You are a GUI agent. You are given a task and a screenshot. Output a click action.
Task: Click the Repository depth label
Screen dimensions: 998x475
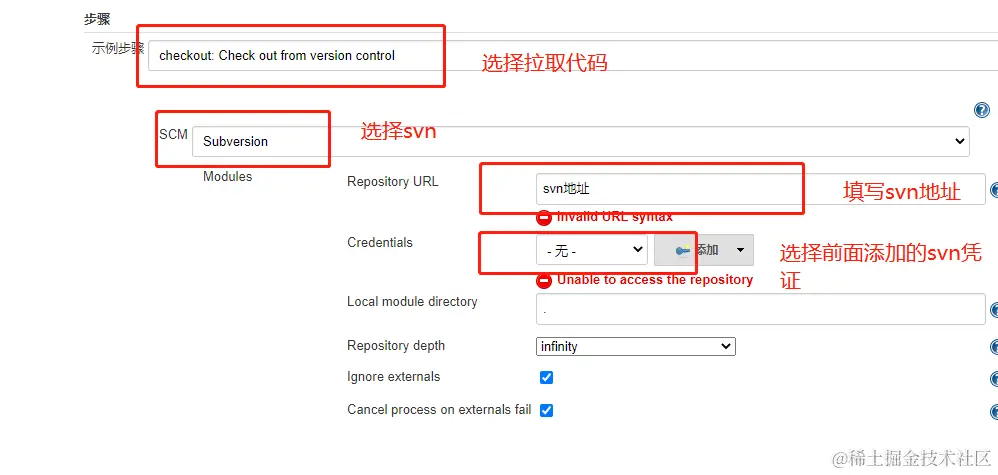tap(396, 346)
